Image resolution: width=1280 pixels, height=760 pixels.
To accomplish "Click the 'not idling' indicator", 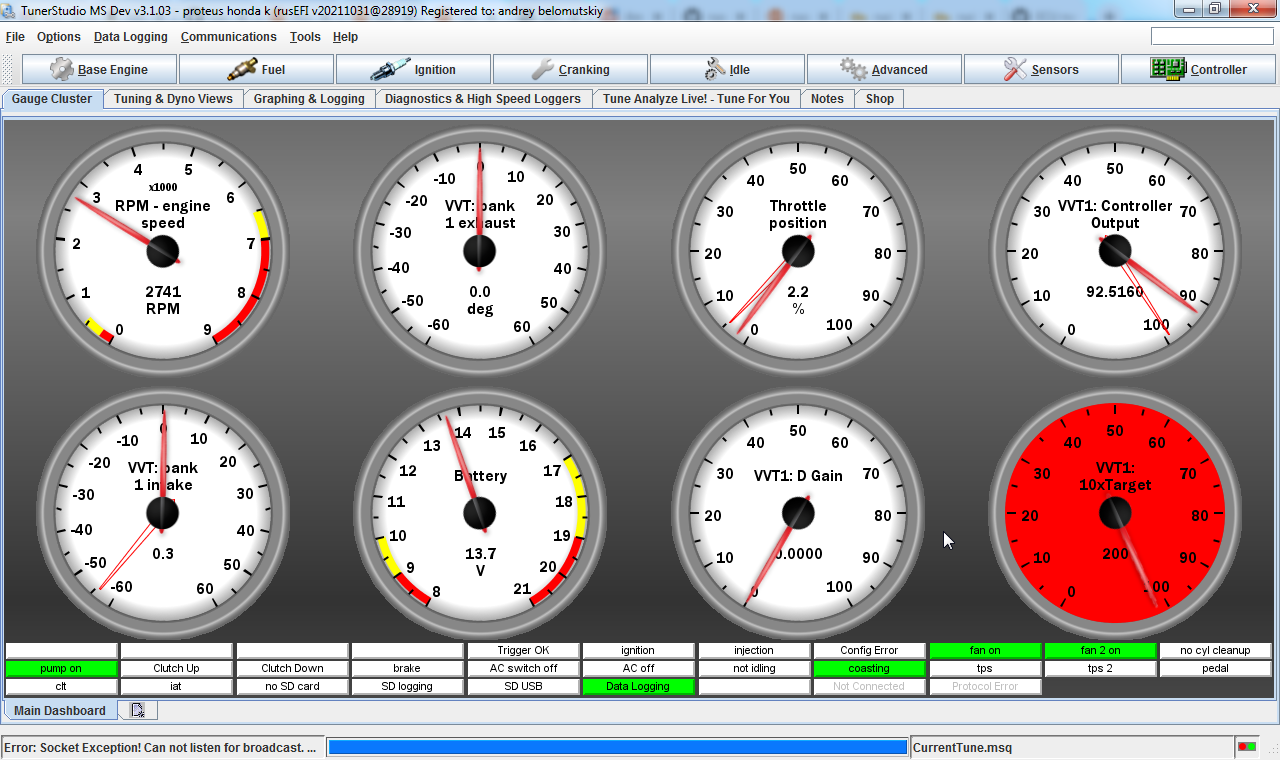I will click(754, 668).
